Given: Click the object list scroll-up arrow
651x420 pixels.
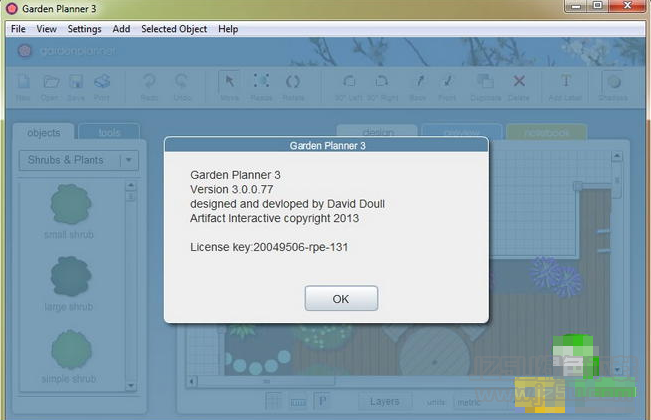Looking at the screenshot, I should pos(131,186).
